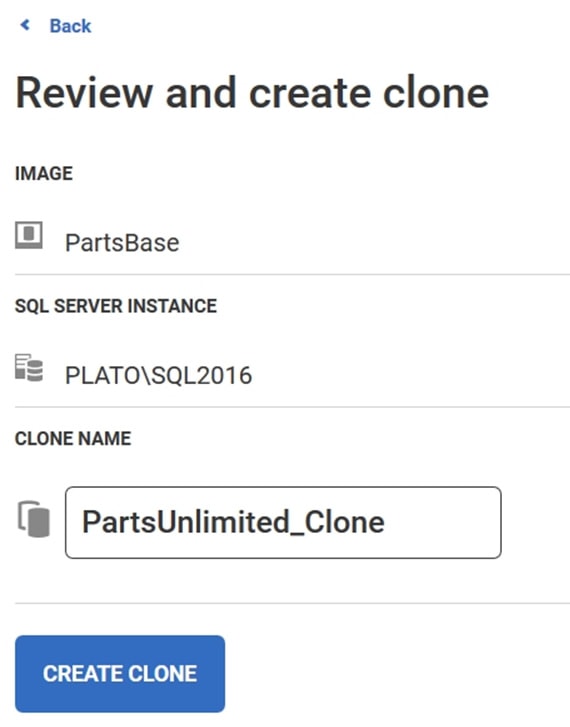Click the clone database icon
Viewport: 570px width, 727px height.
[x=33, y=519]
